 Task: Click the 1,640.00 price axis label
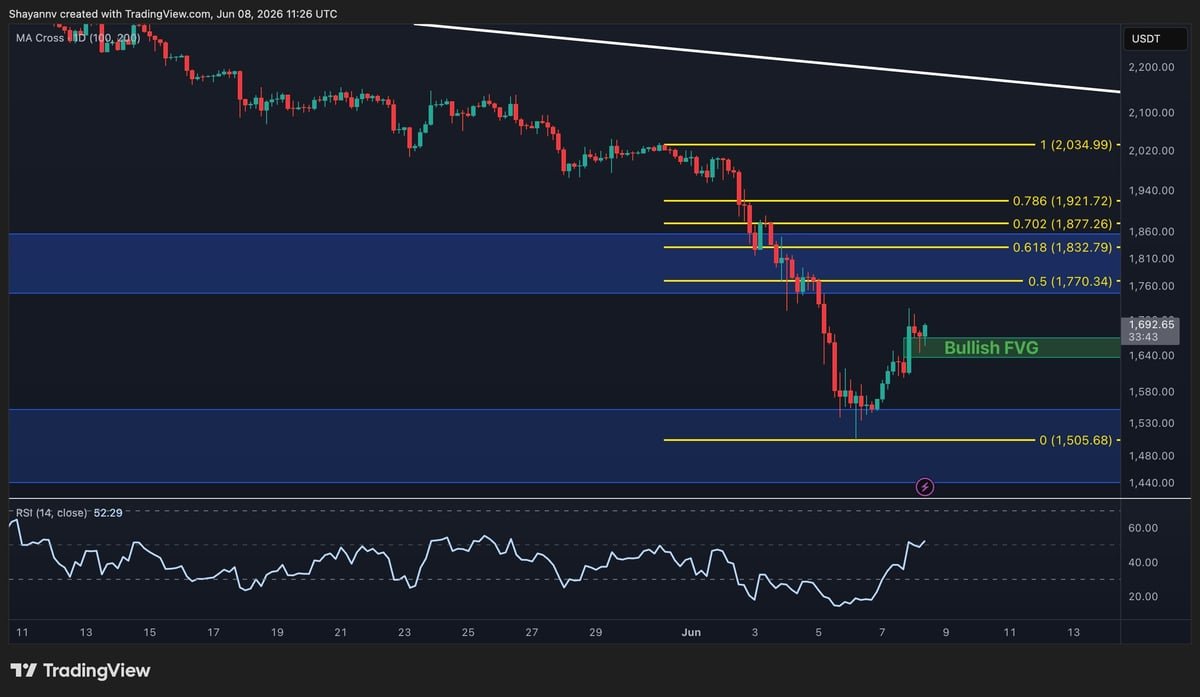1151,355
